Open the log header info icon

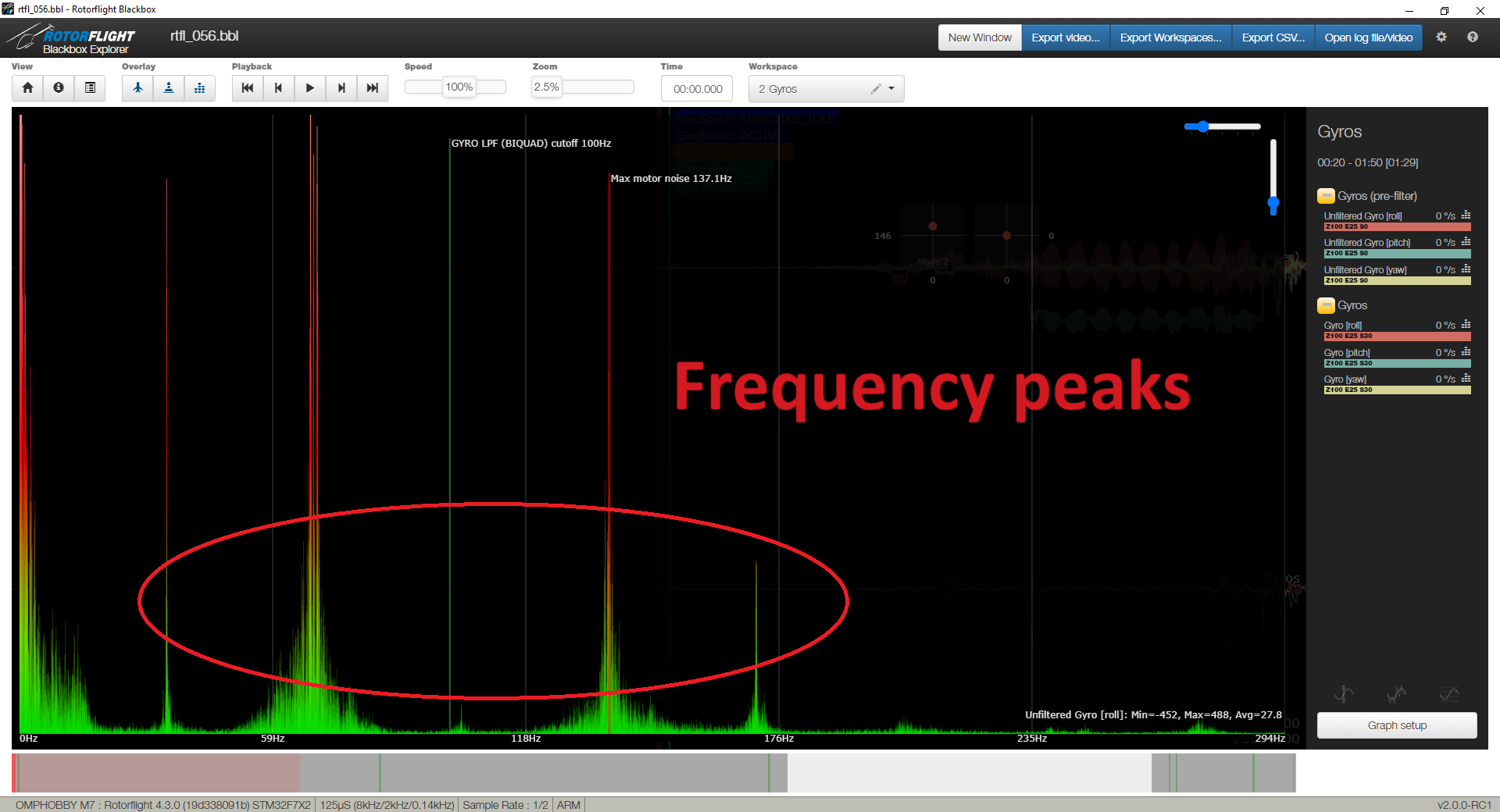(x=59, y=88)
